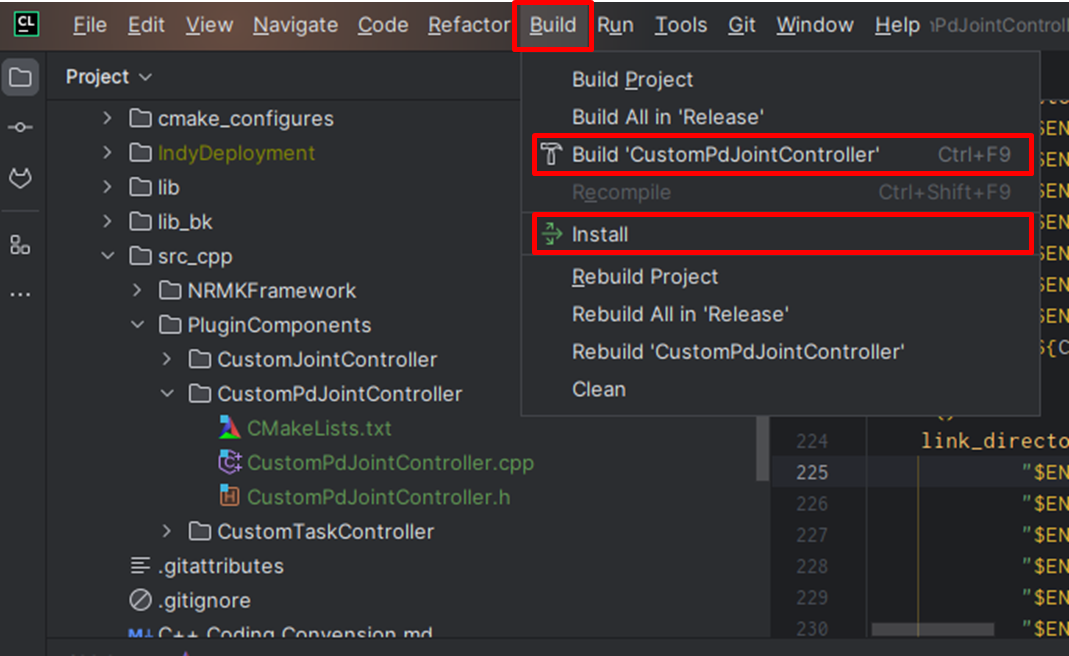Open the Project tool window folder icon

click(x=20, y=77)
